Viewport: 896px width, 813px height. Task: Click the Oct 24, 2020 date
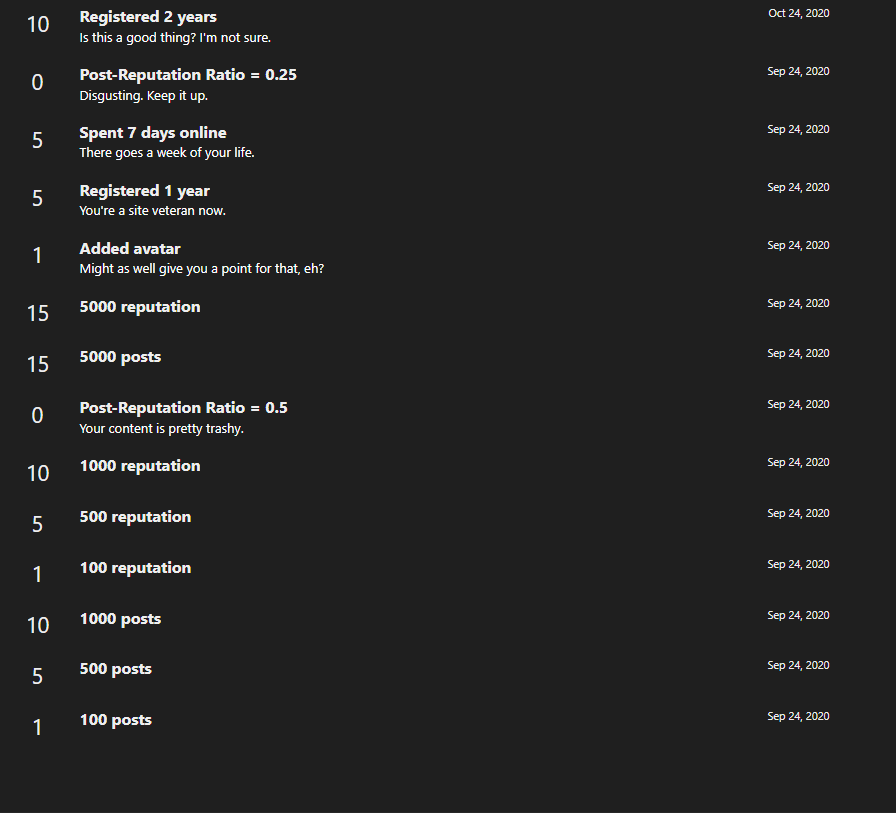click(x=798, y=13)
